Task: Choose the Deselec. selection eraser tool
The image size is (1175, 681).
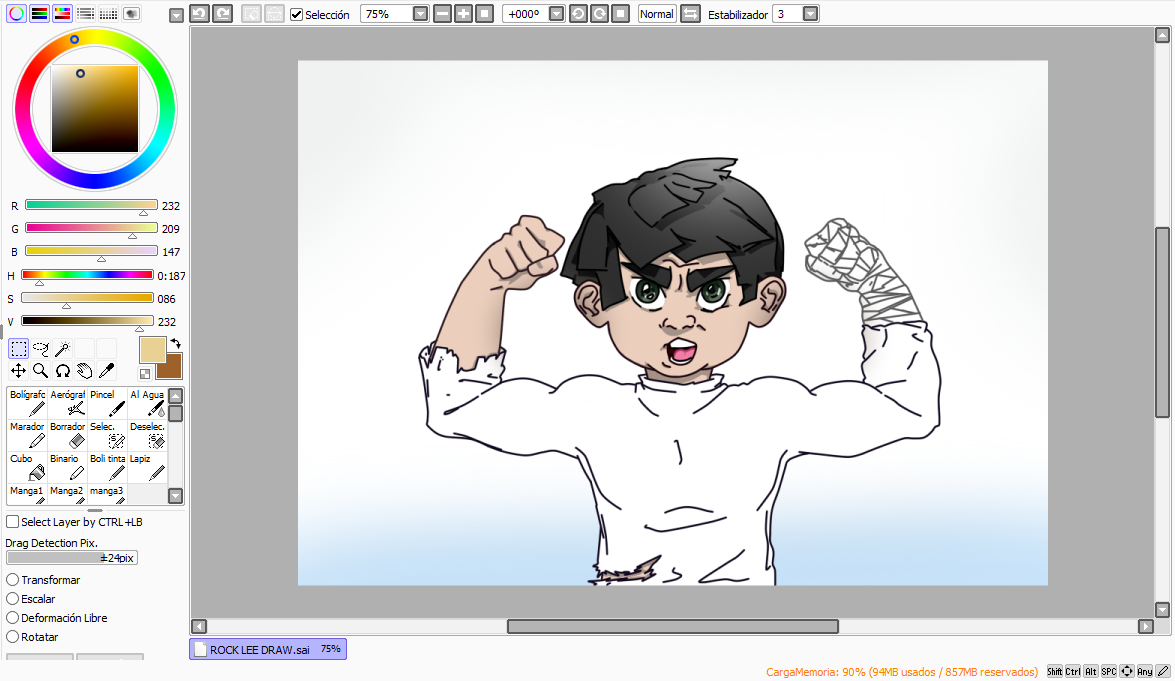Action: tap(147, 435)
